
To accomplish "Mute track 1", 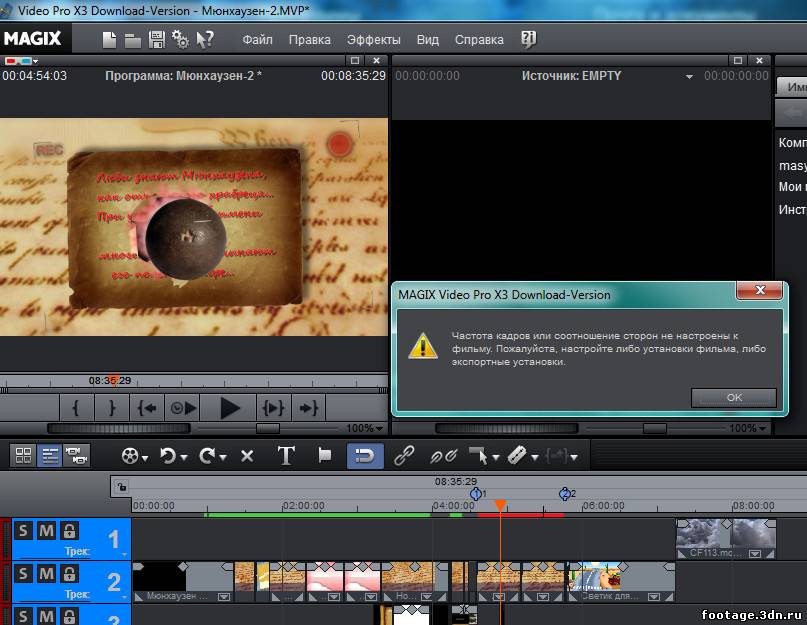I will (x=46, y=530).
